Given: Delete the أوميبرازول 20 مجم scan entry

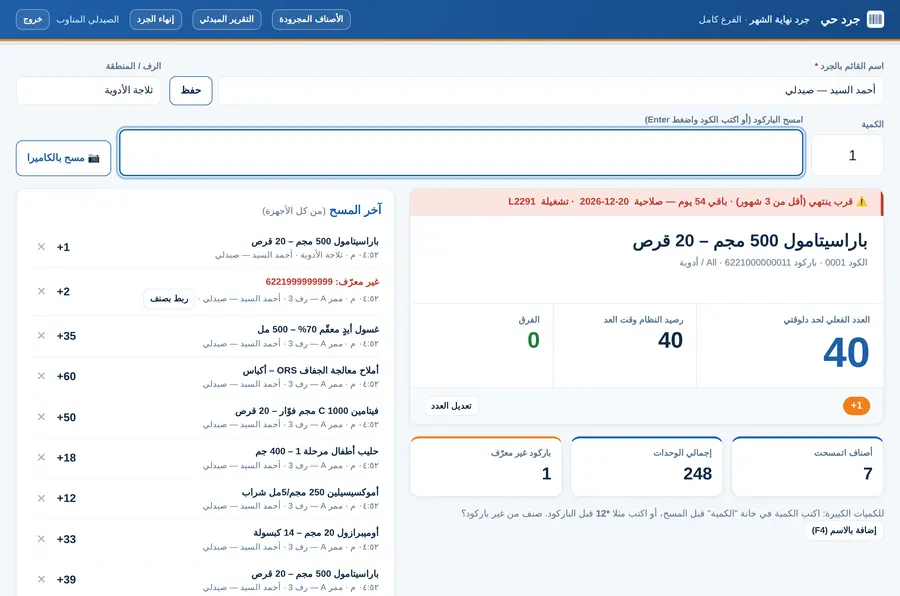Looking at the screenshot, I should 41,539.
